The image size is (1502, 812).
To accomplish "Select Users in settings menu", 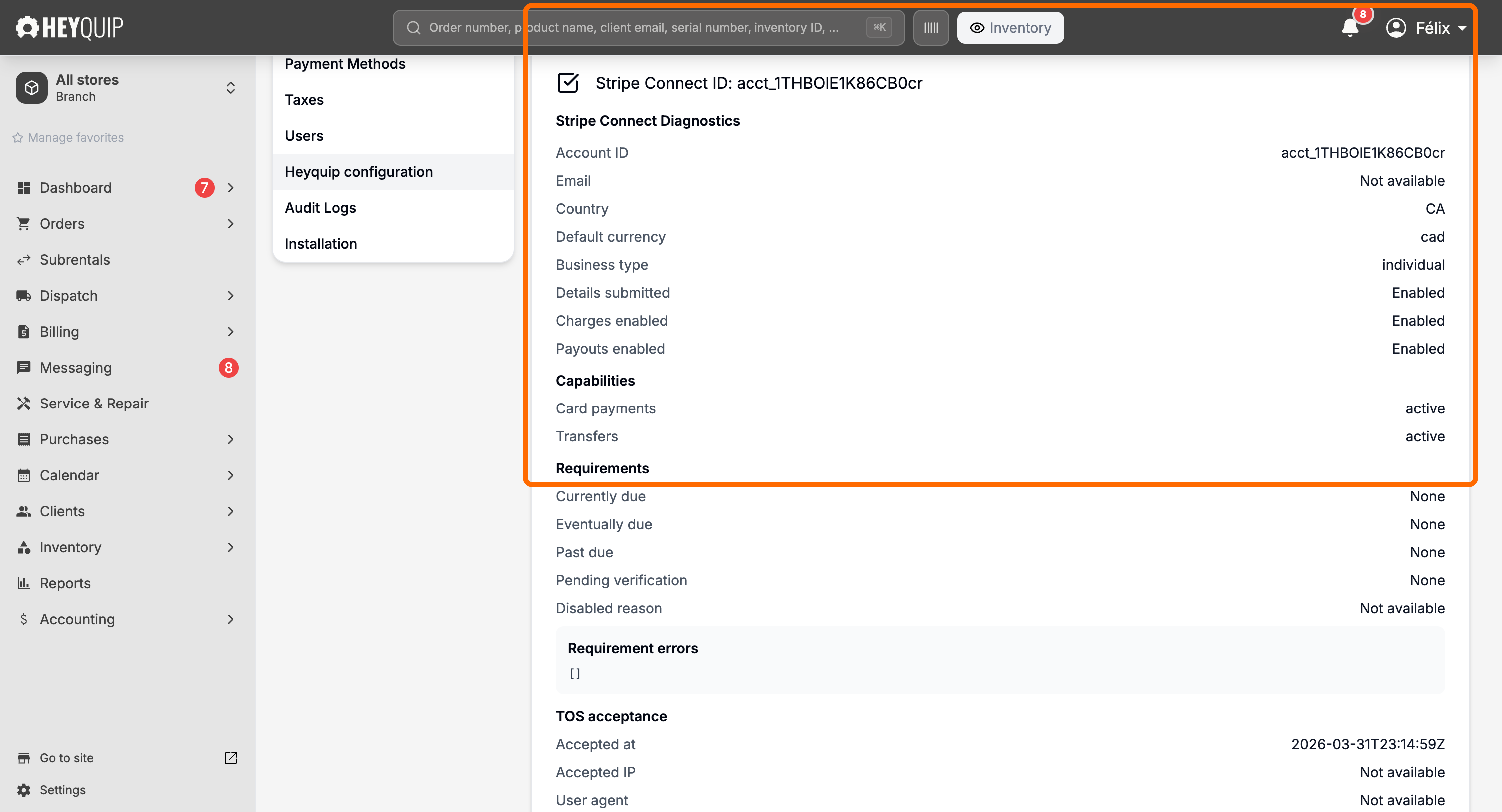I will click(393, 136).
